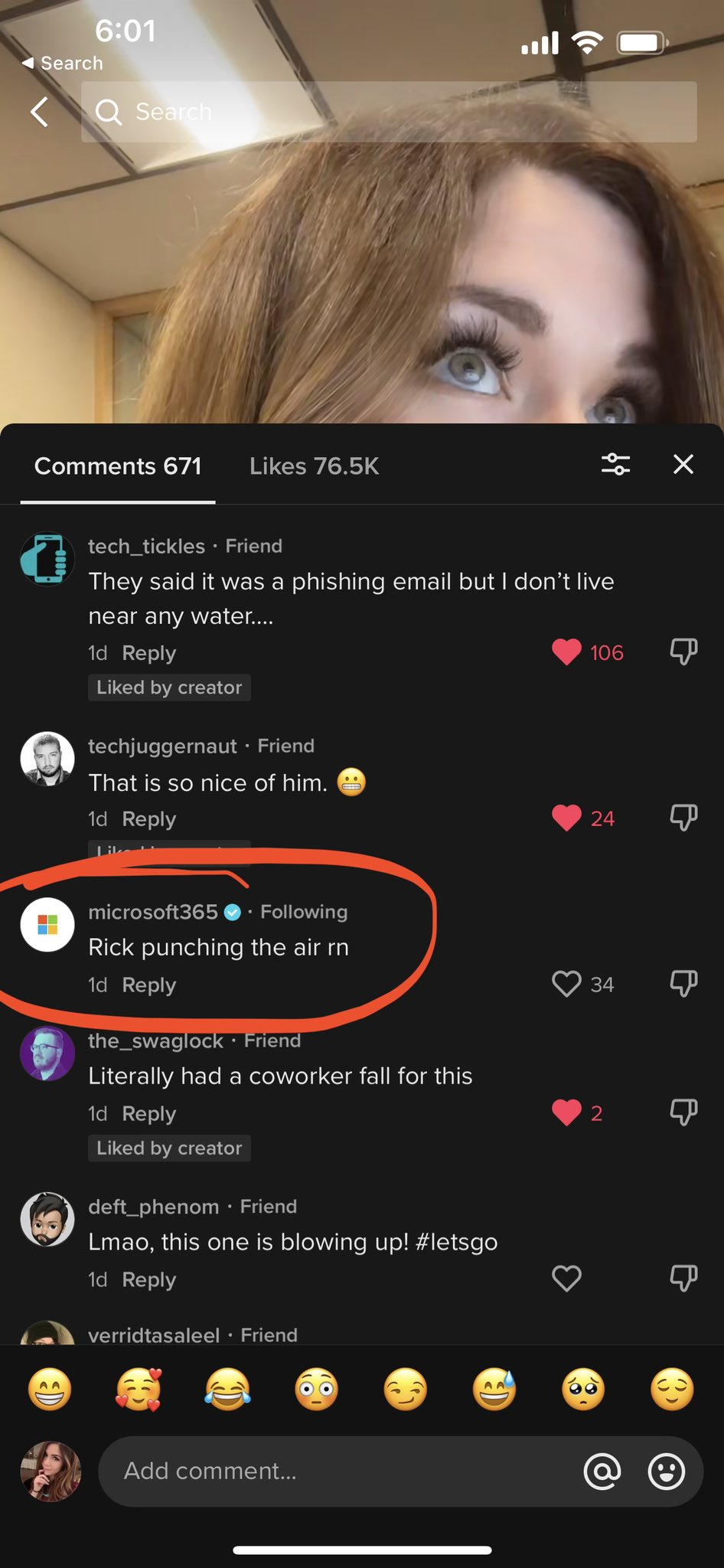Like the deft_phenom comment

pyautogui.click(x=566, y=1278)
